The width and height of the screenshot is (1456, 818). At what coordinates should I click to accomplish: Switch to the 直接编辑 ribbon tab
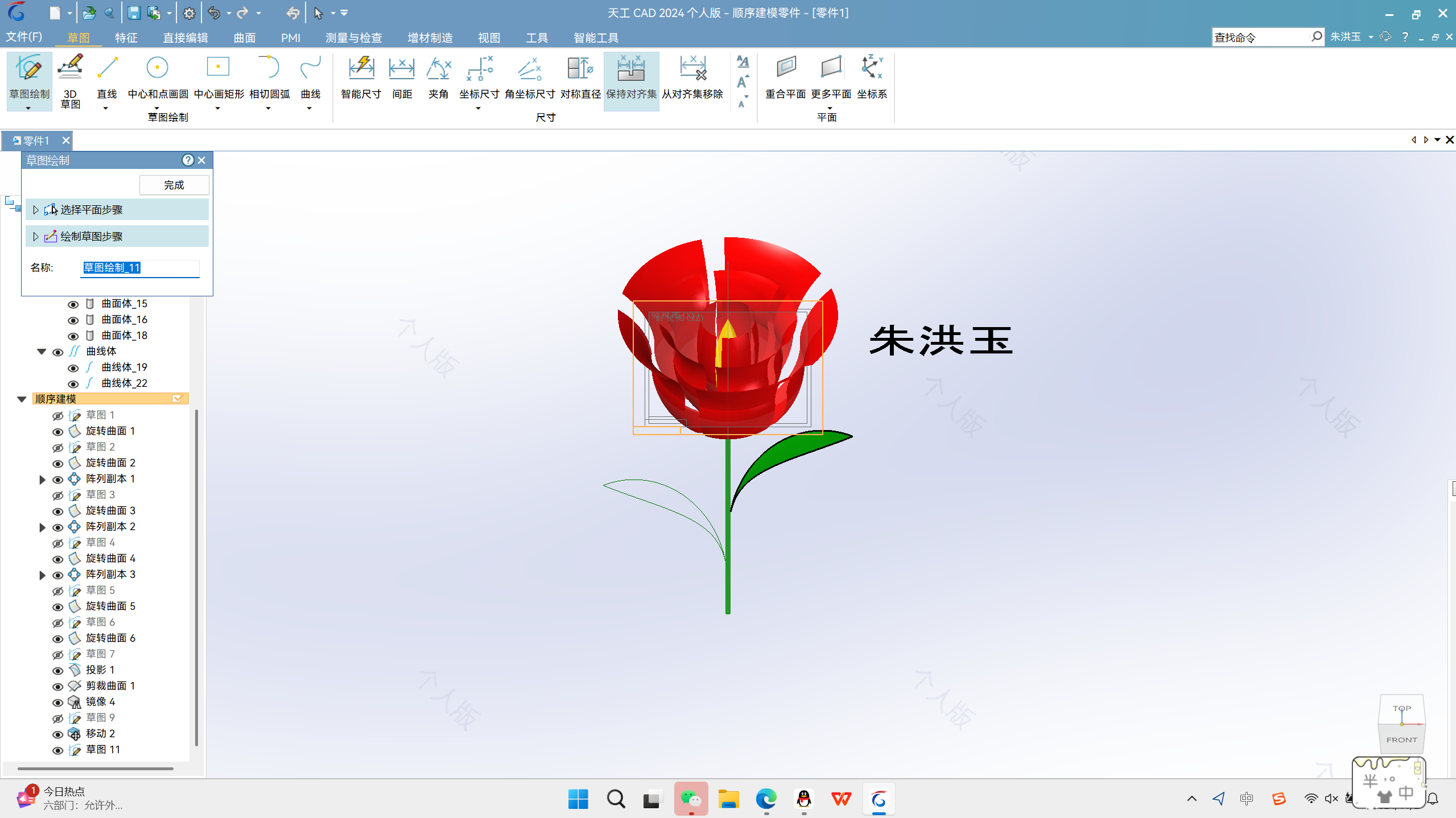tap(185, 38)
